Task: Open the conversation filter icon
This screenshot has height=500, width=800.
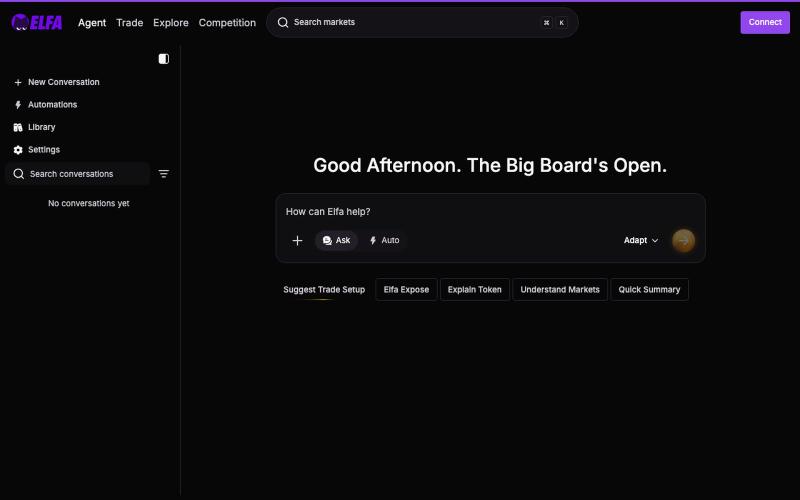Action: (164, 174)
